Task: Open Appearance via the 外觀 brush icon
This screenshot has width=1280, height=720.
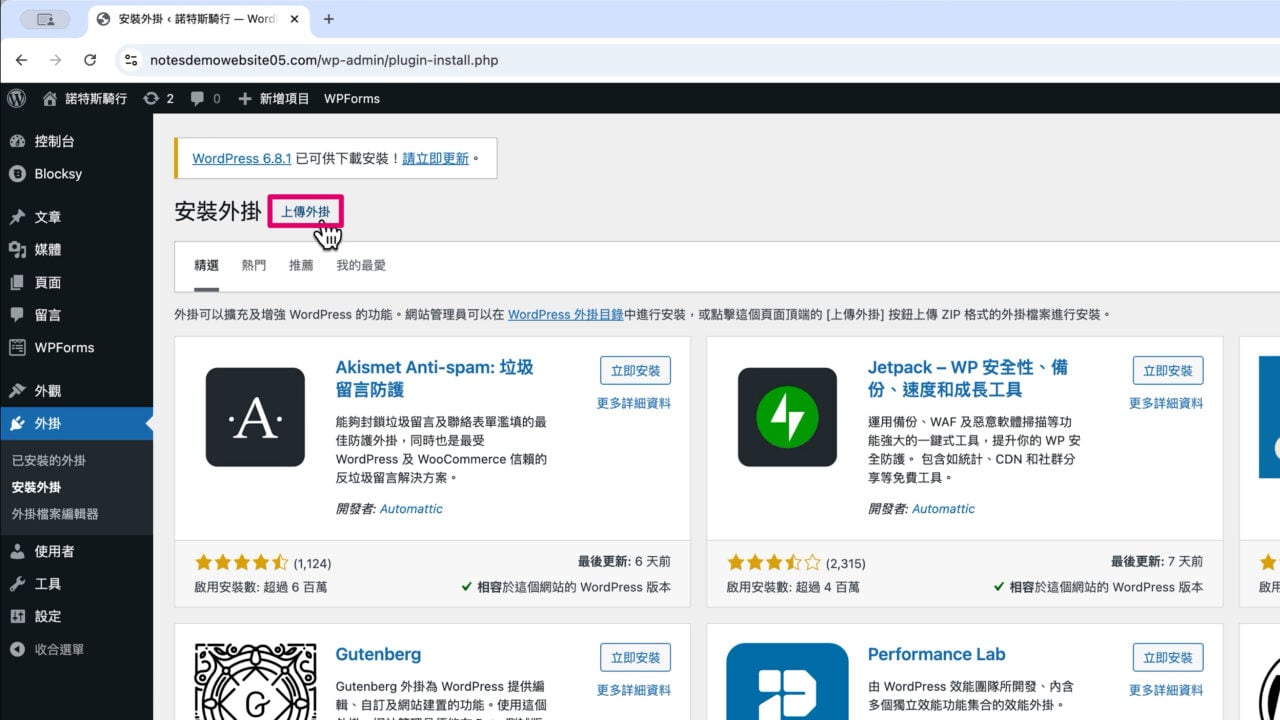Action: (18, 390)
